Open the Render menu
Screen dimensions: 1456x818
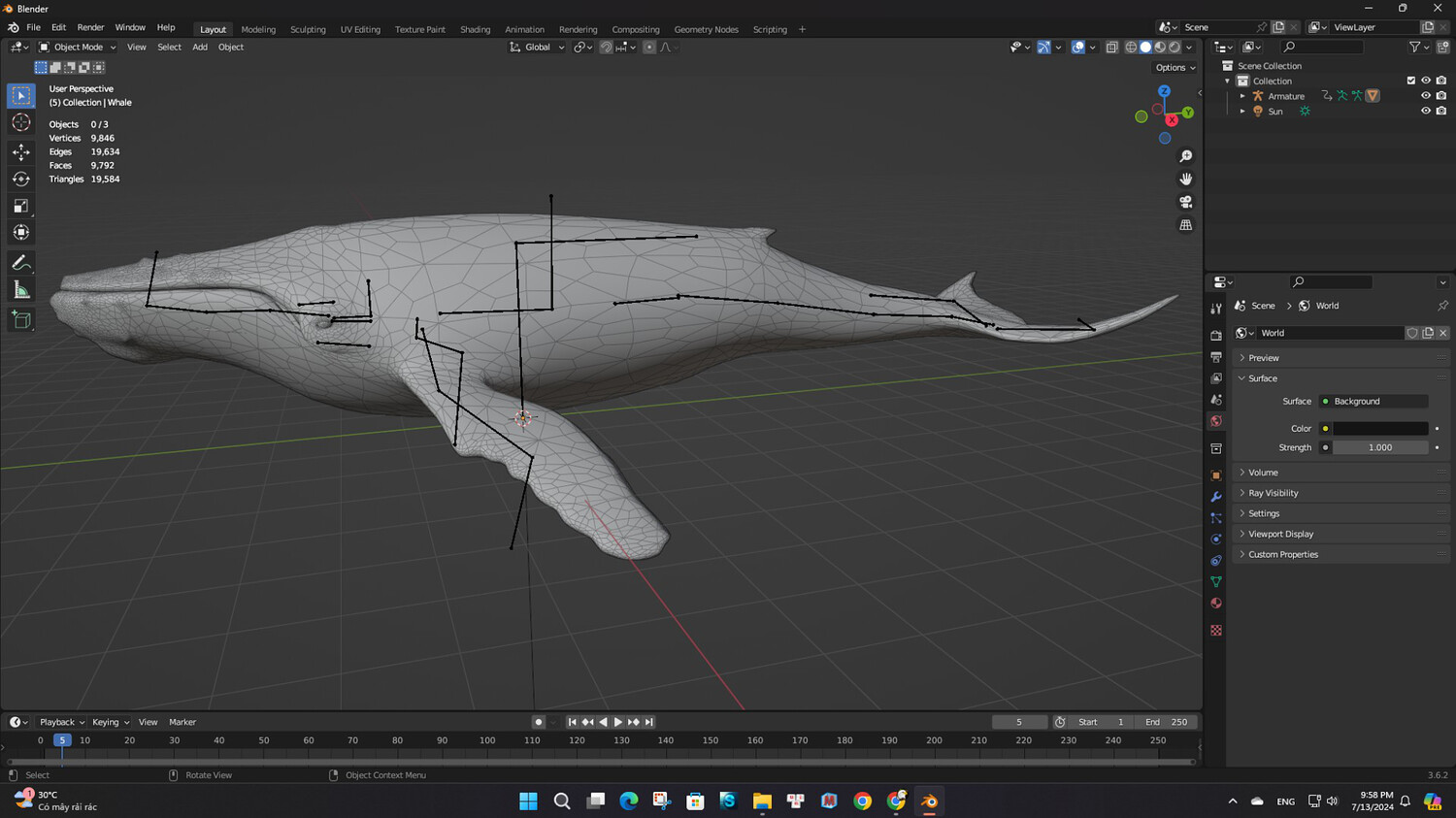click(90, 27)
